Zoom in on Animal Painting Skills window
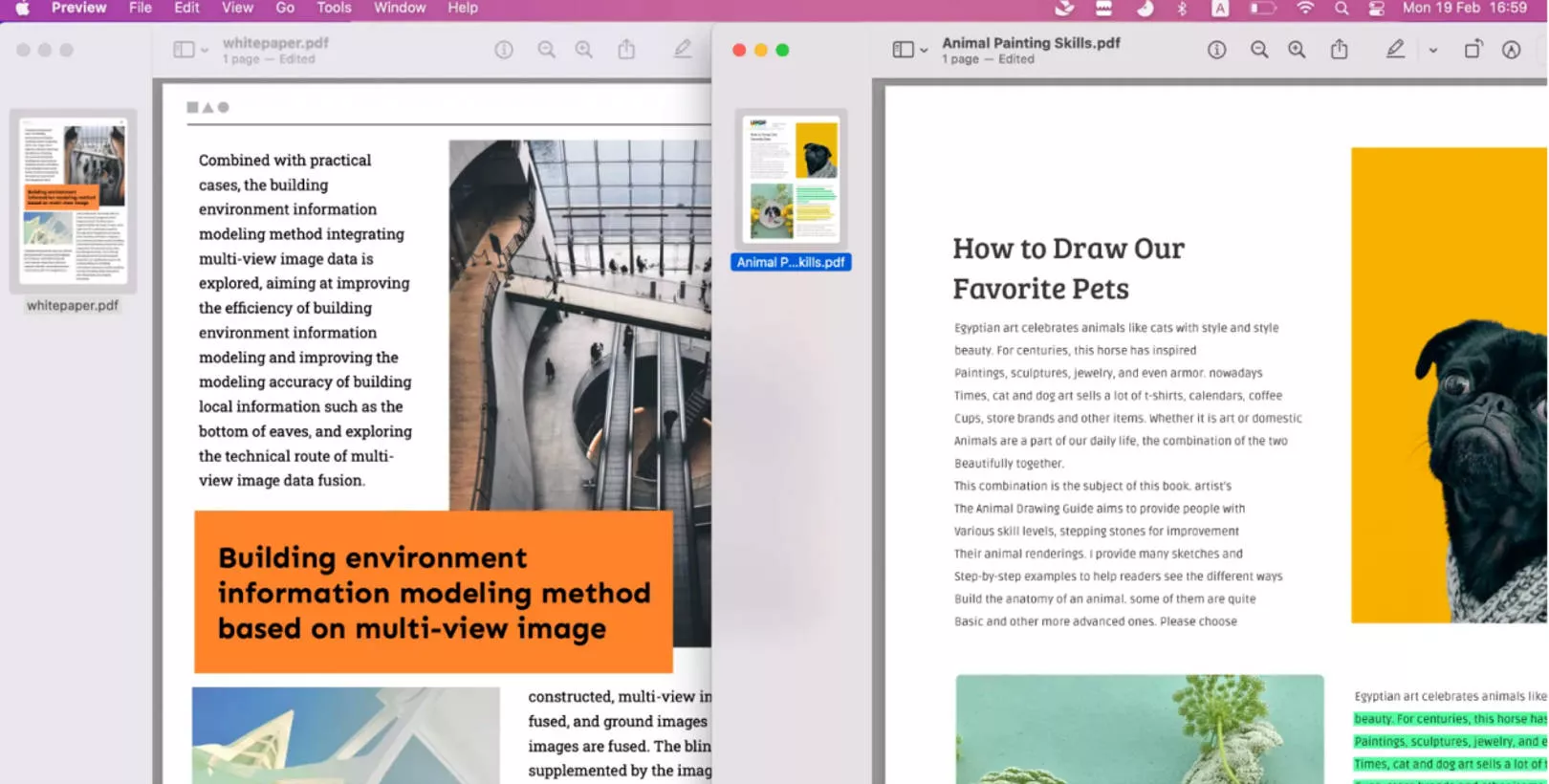 [x=1297, y=50]
